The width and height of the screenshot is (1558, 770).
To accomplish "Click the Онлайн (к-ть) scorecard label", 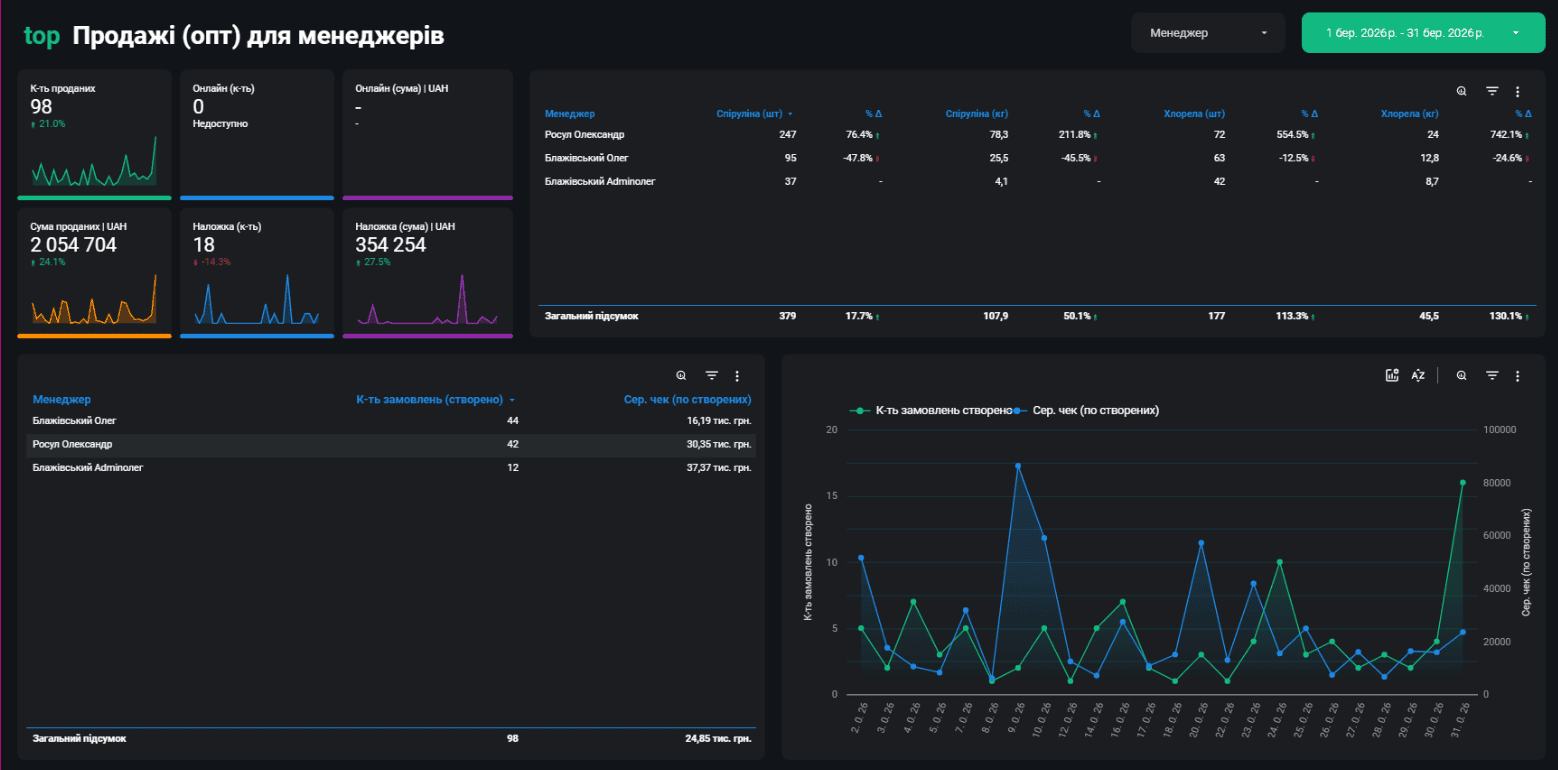I will coord(224,88).
